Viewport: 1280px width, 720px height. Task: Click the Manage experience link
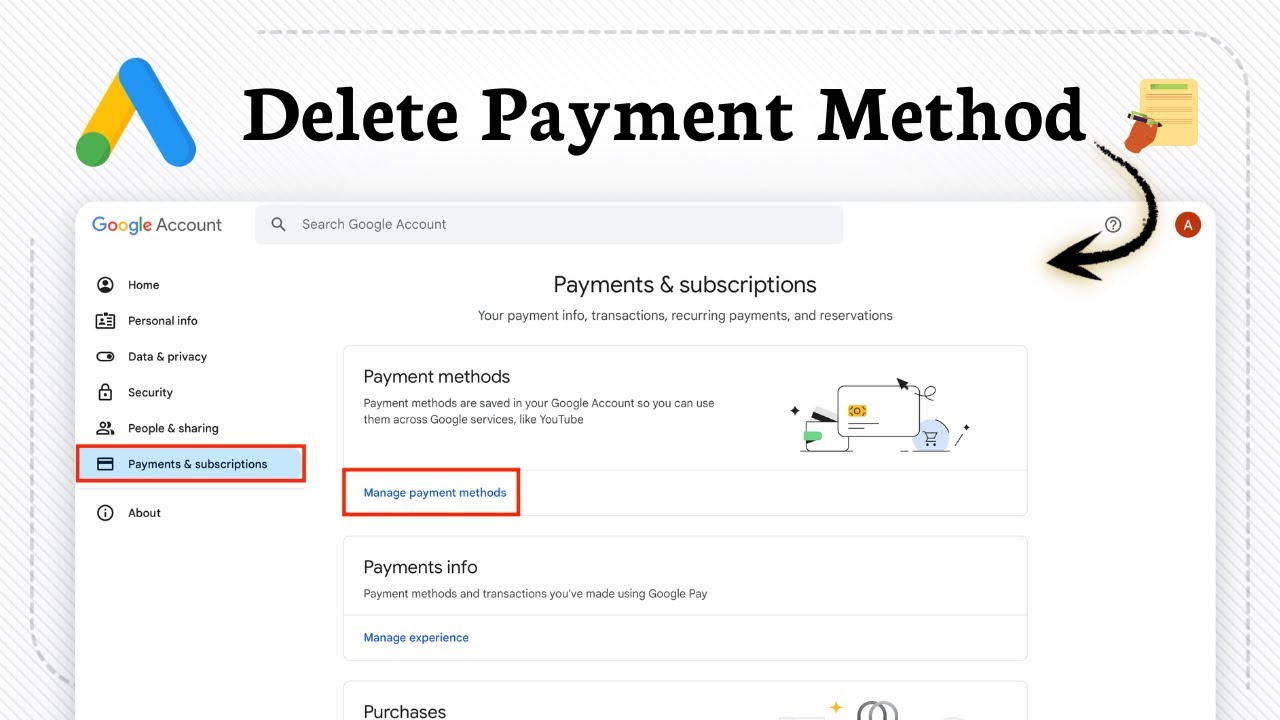pos(416,638)
